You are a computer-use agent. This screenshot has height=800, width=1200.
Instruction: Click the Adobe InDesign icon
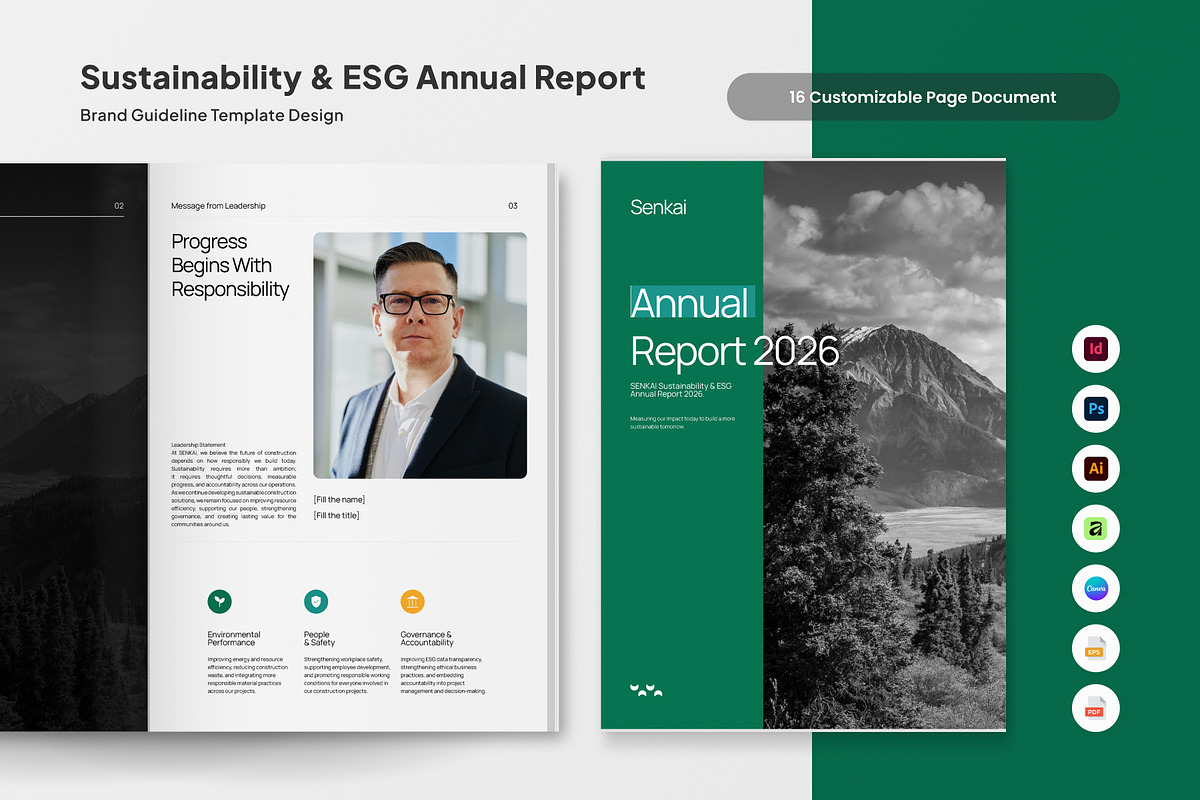(x=1095, y=350)
